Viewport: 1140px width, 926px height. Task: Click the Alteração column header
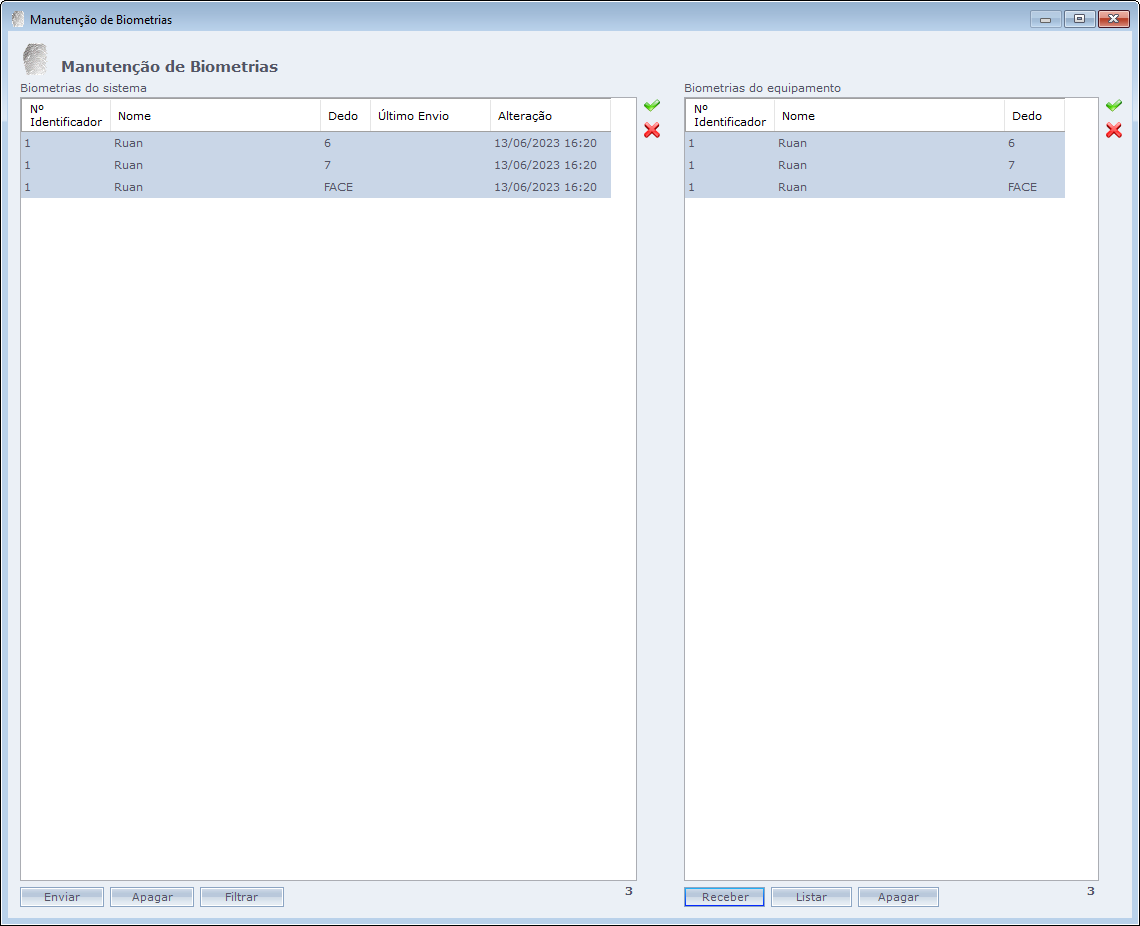point(550,116)
